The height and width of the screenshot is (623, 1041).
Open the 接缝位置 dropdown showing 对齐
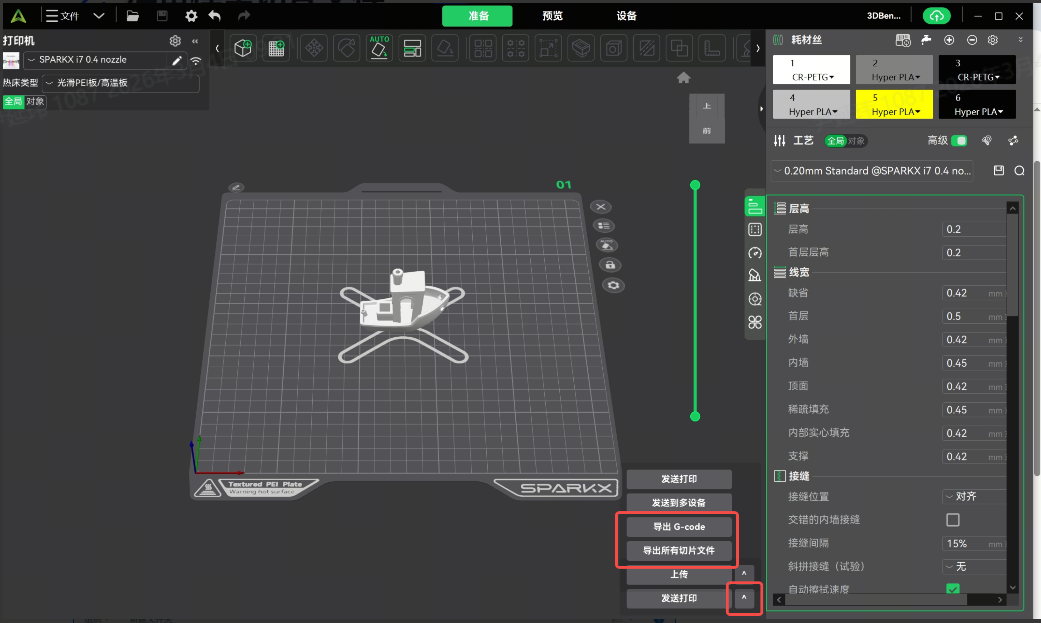(973, 496)
